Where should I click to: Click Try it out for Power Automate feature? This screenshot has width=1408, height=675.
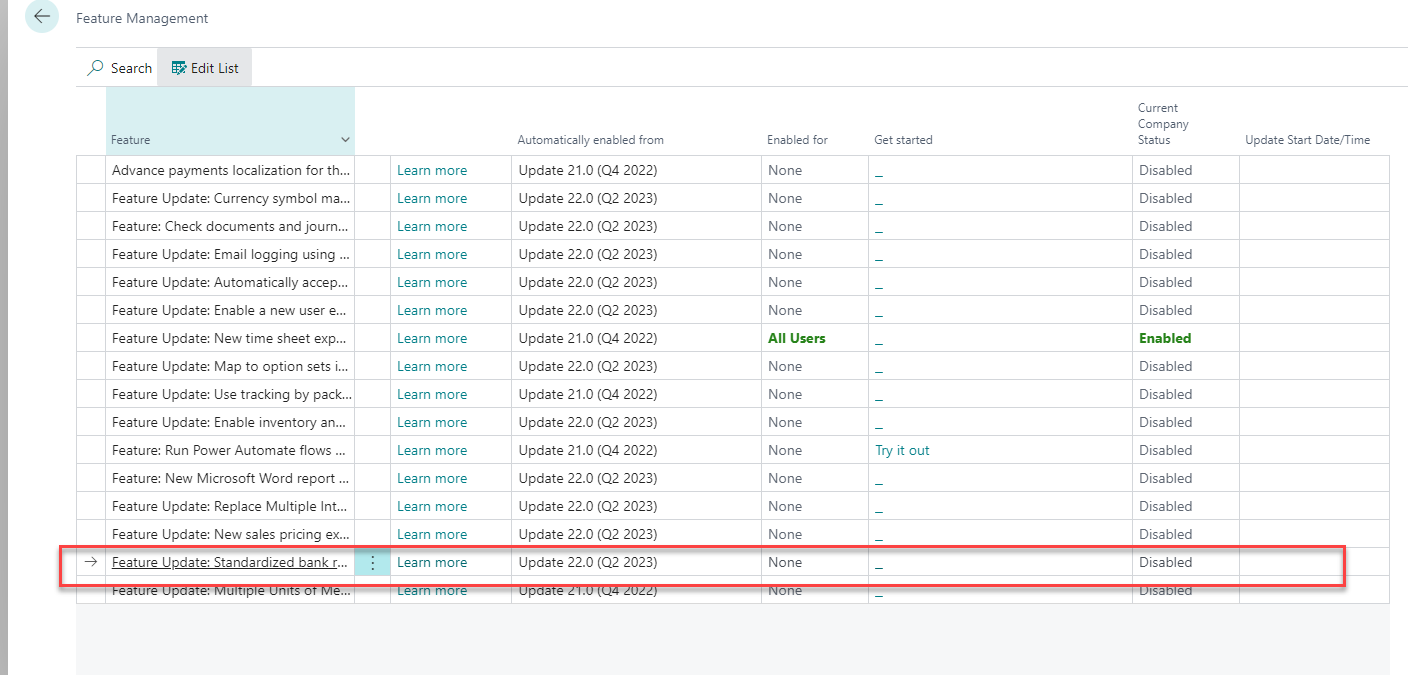pos(902,450)
